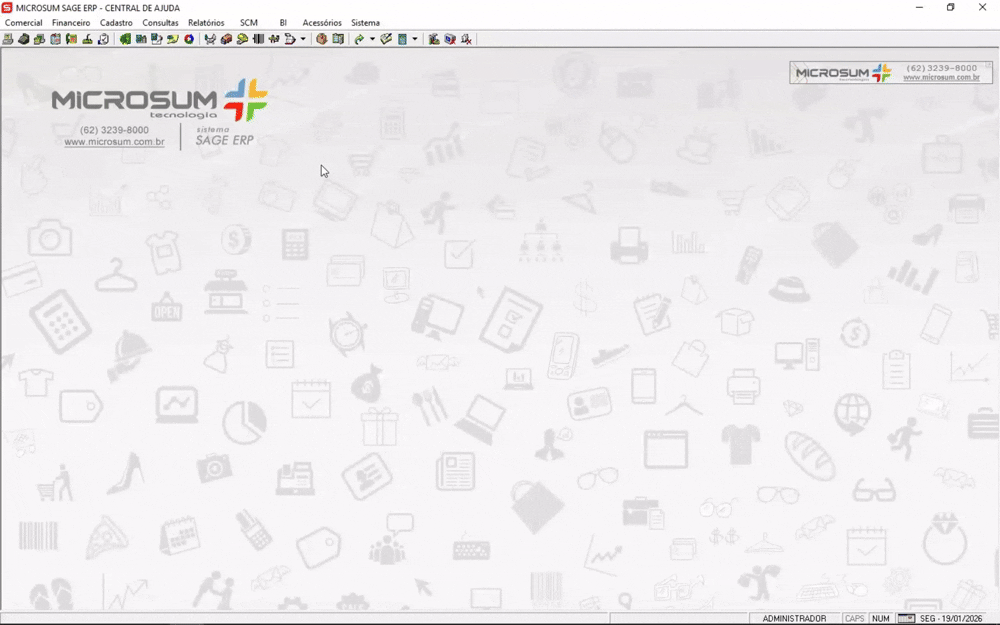Expand the dropdown next to the calculator icon

click(414, 39)
